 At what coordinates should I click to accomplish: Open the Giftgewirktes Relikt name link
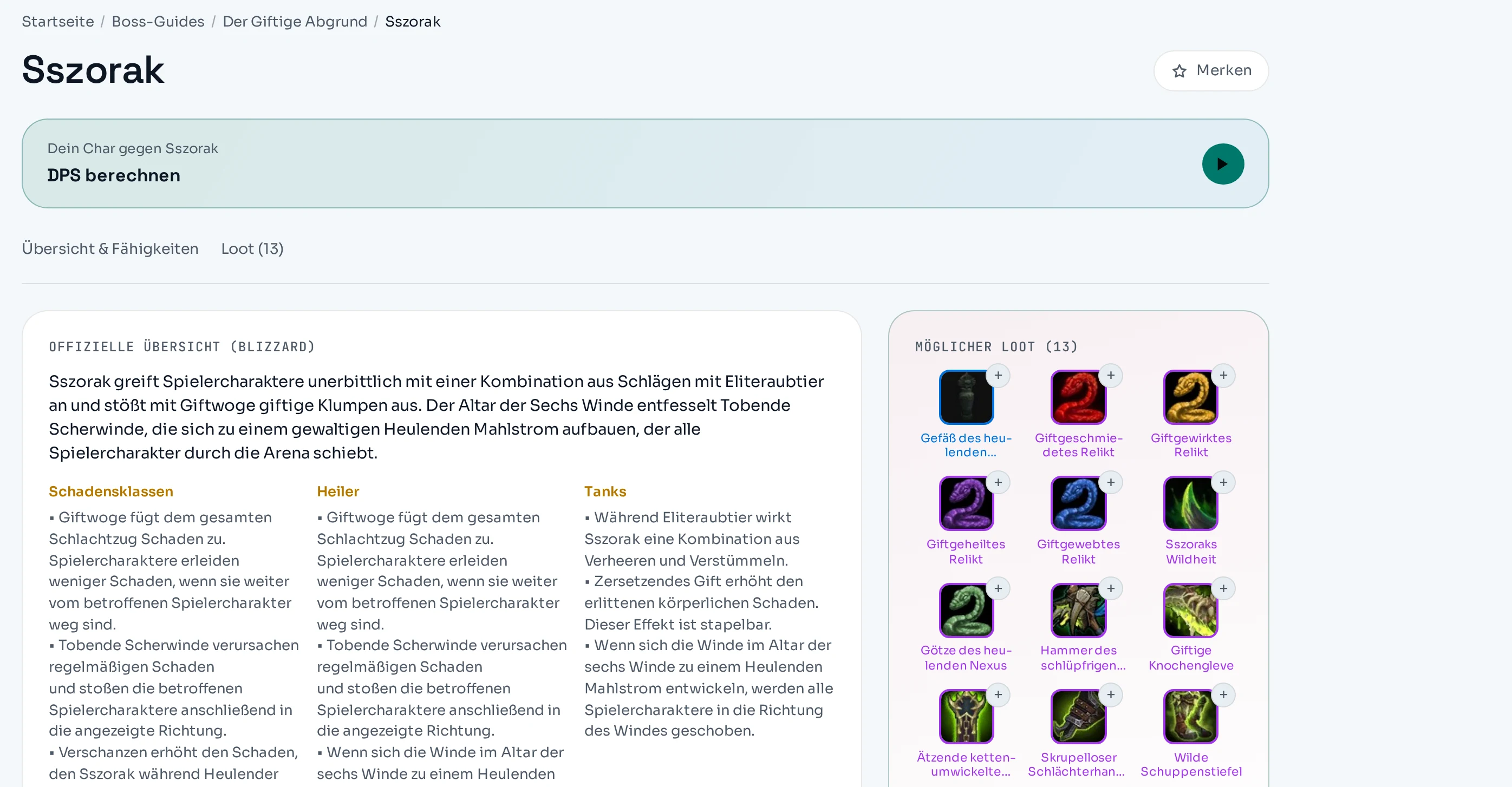1190,445
